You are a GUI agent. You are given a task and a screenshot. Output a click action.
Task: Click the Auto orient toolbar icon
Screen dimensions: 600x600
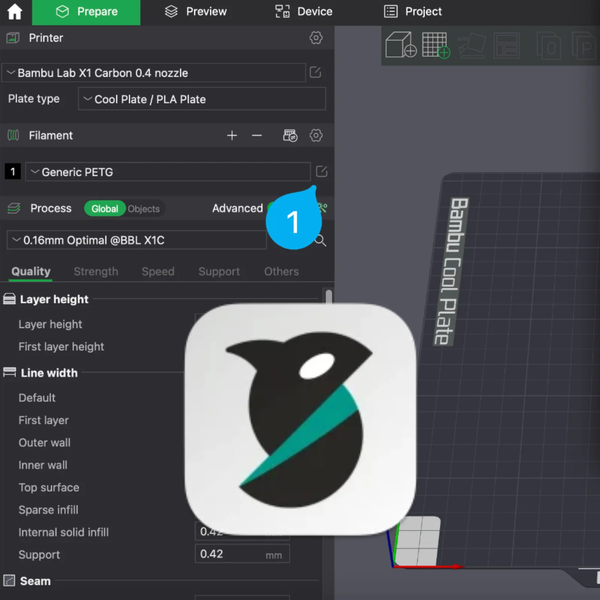click(472, 45)
